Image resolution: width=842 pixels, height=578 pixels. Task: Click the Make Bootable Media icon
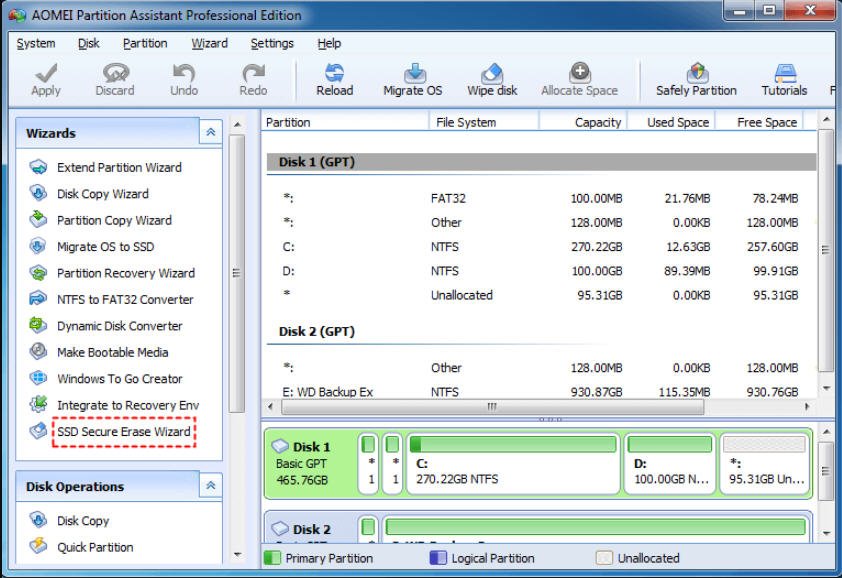[38, 352]
